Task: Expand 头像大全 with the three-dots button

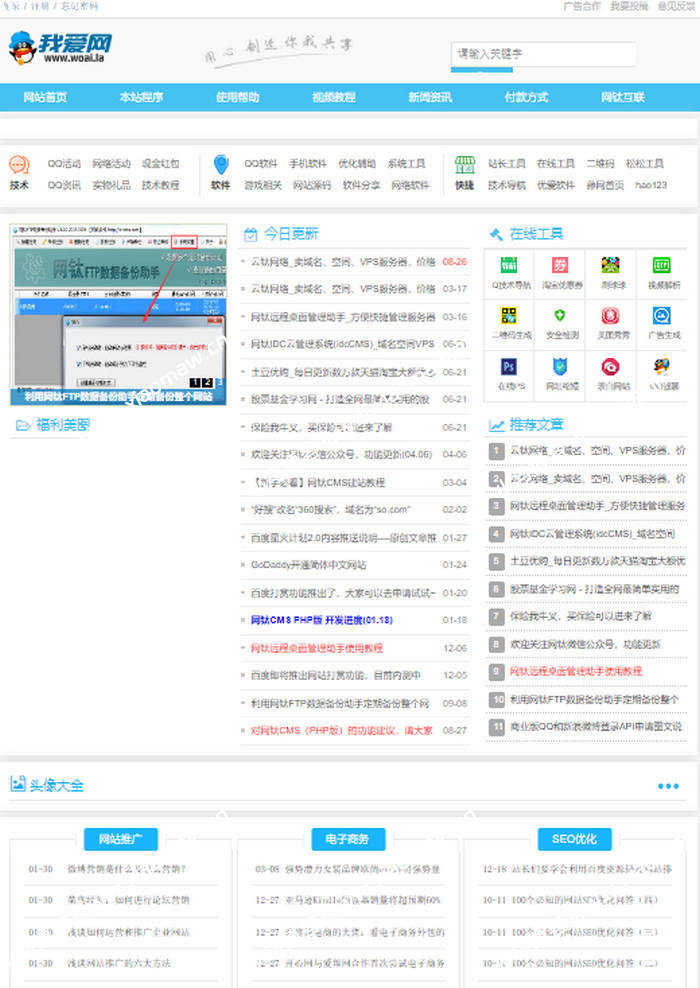Action: (x=668, y=786)
